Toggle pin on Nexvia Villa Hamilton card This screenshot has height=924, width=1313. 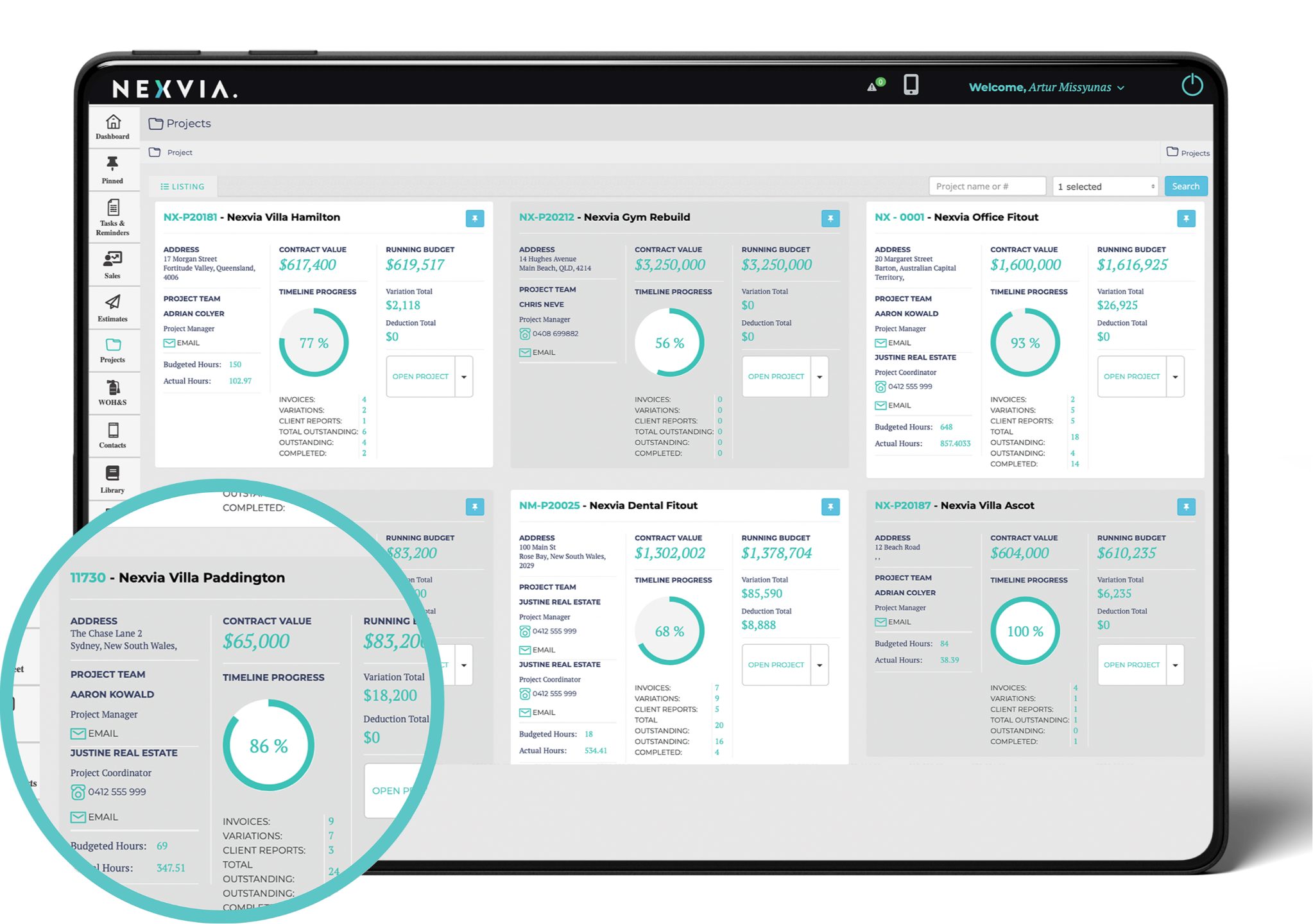(x=475, y=219)
